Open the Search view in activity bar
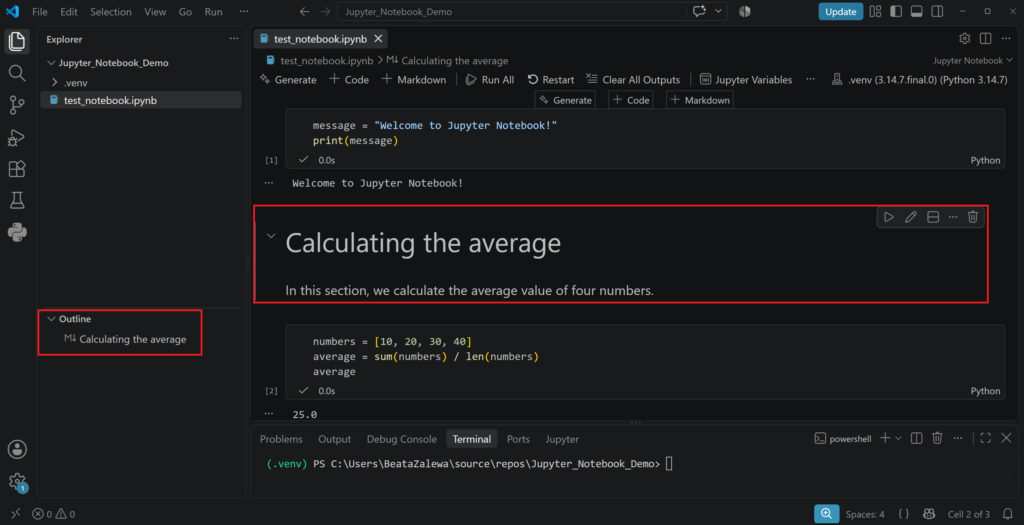The height and width of the screenshot is (525, 1024). (x=17, y=73)
